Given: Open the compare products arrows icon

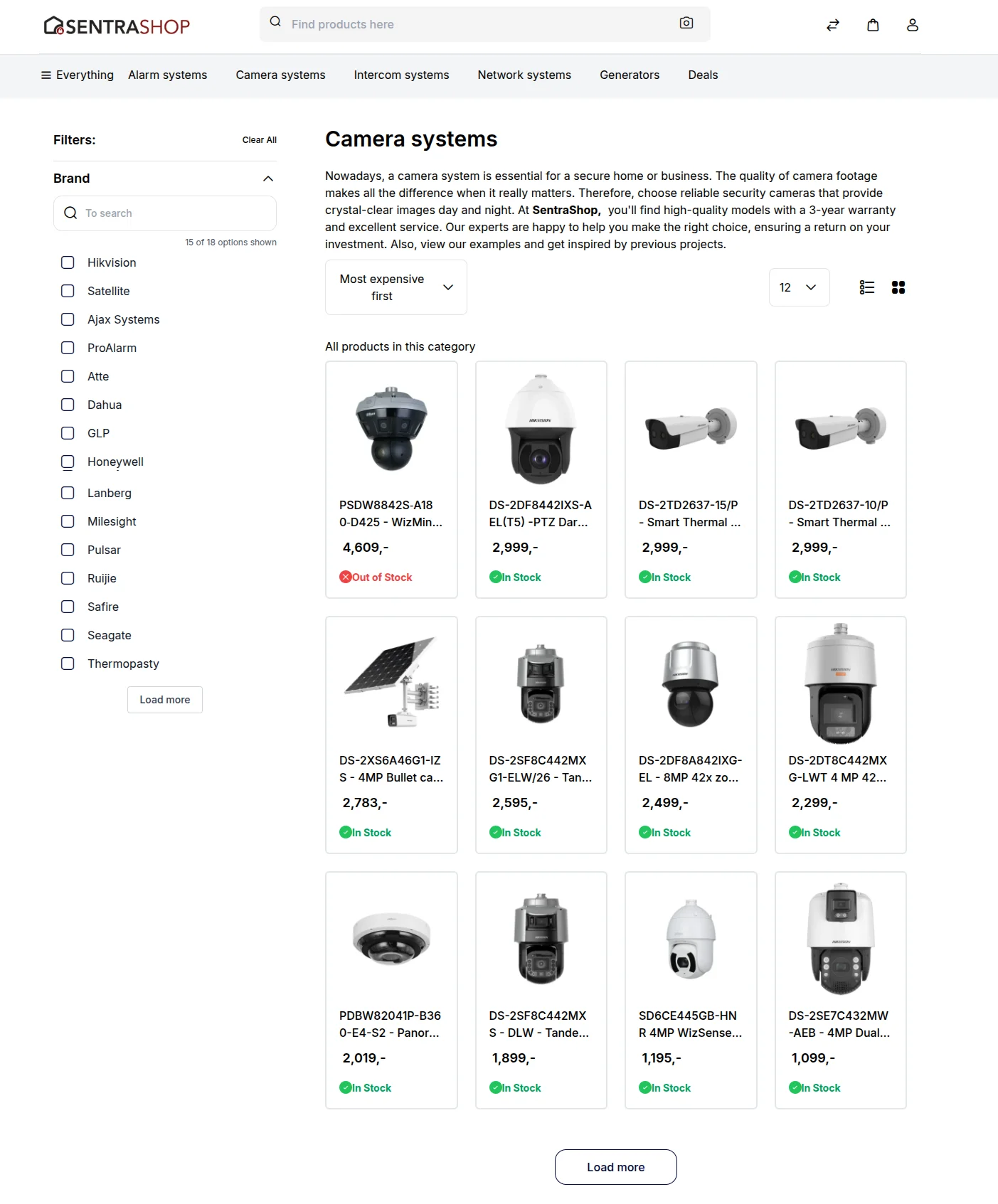Looking at the screenshot, I should 833,25.
